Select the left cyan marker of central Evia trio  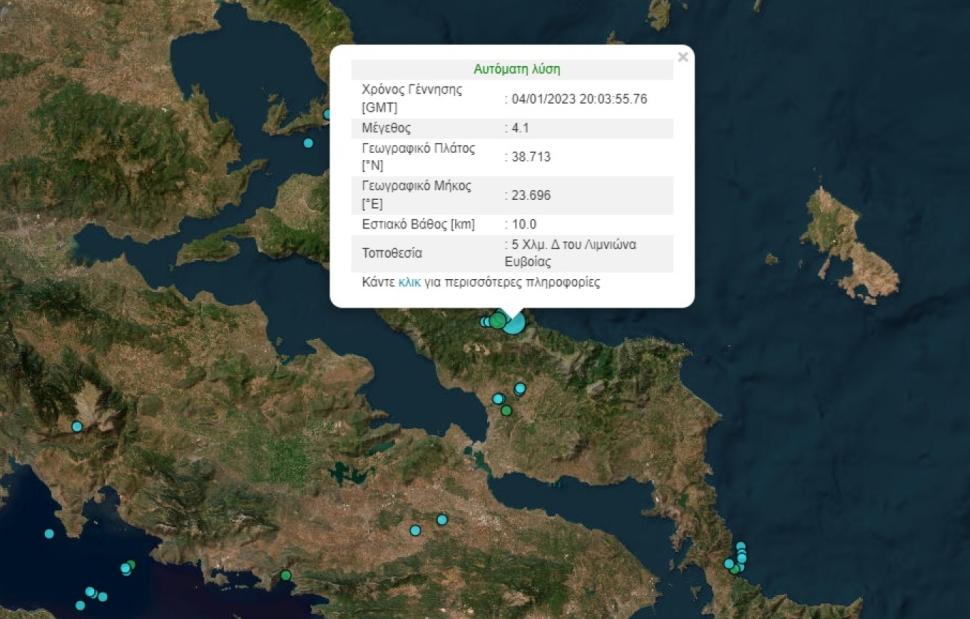498,399
